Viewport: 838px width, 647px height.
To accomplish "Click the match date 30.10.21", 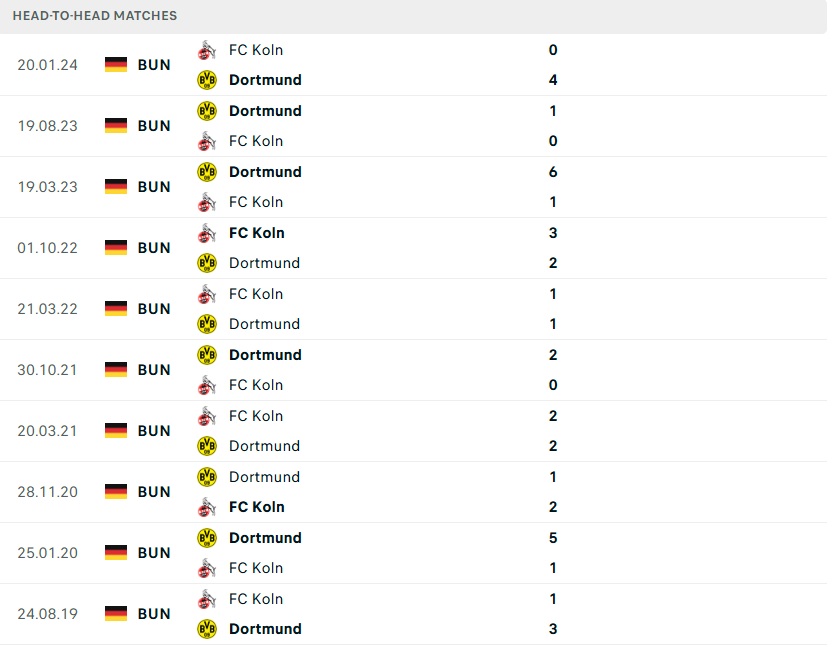I will pyautogui.click(x=47, y=370).
